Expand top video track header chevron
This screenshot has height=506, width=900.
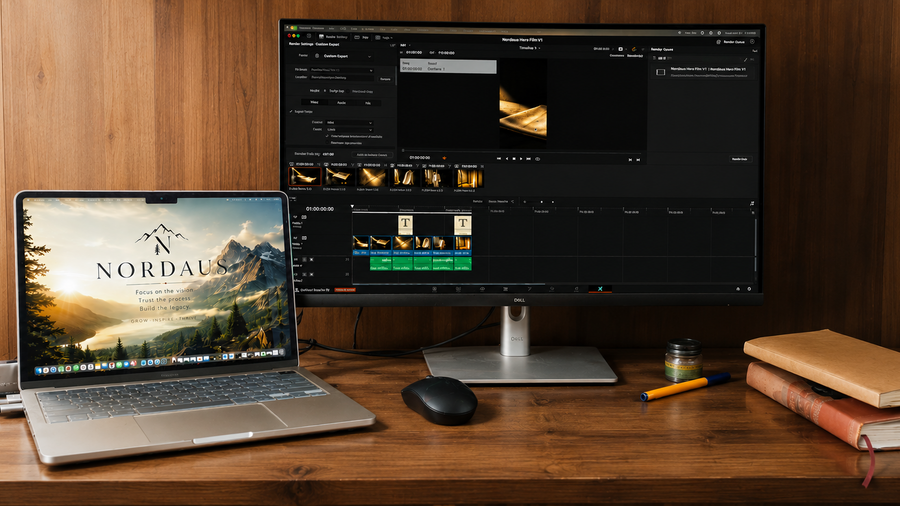[295, 217]
